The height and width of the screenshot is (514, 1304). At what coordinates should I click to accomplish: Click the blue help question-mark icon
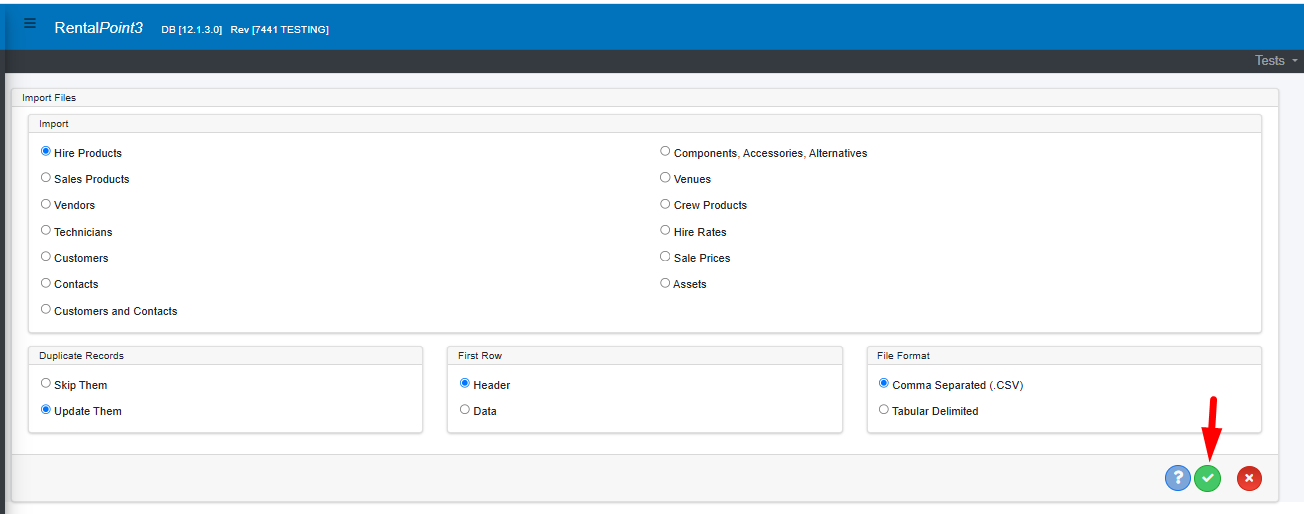click(1177, 478)
